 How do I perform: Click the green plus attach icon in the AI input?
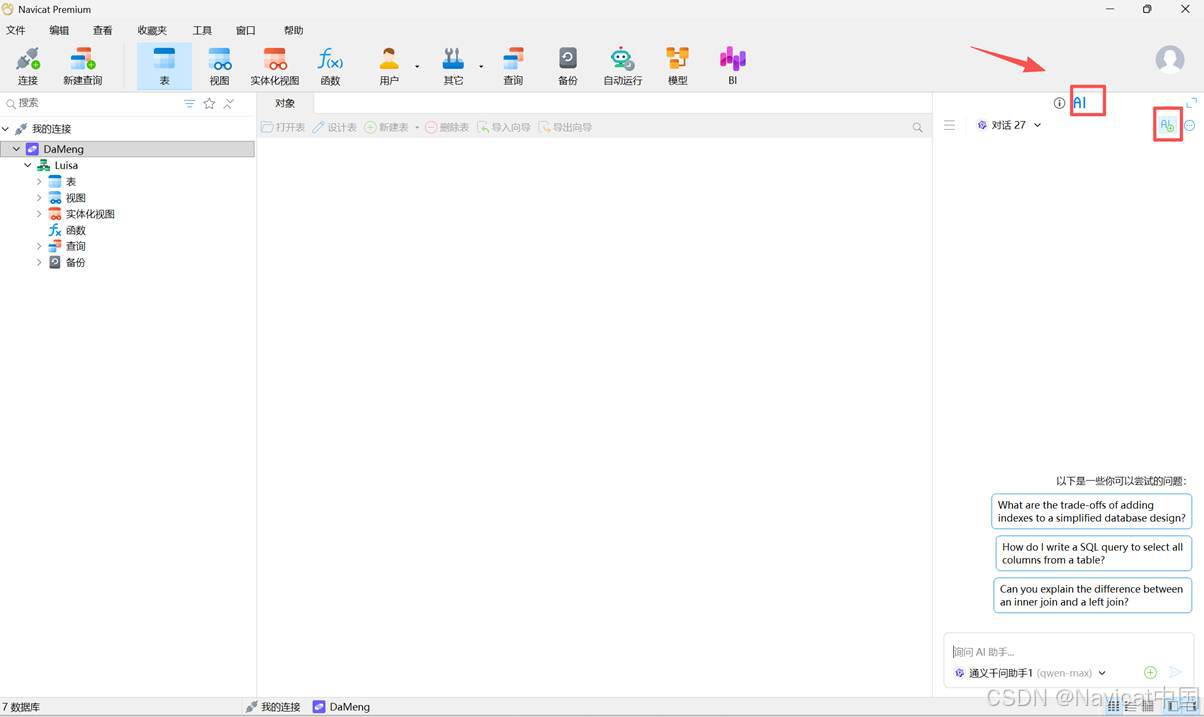1150,673
